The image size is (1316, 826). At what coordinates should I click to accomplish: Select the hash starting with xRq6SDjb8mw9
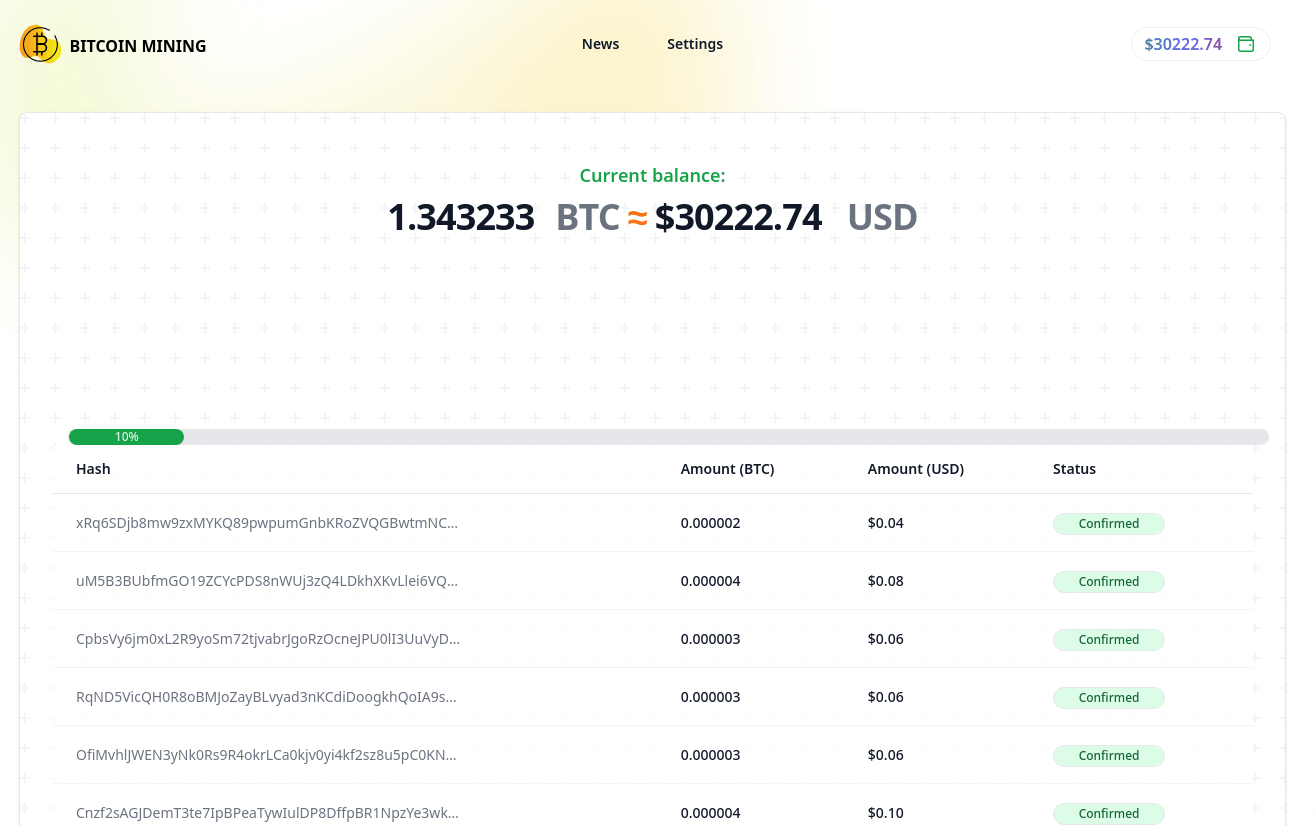coord(267,523)
